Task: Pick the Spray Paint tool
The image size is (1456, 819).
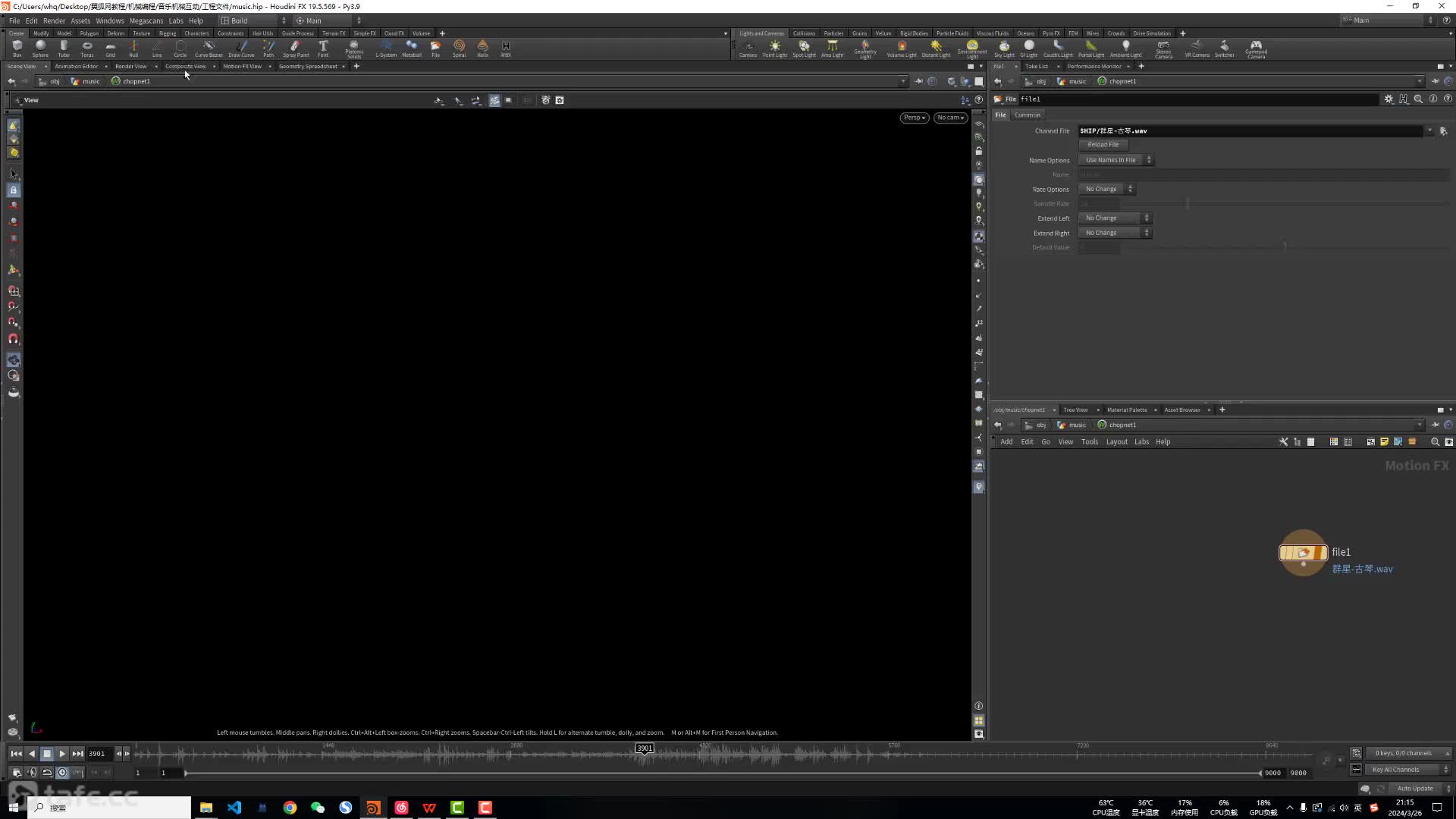Action: coord(296,49)
